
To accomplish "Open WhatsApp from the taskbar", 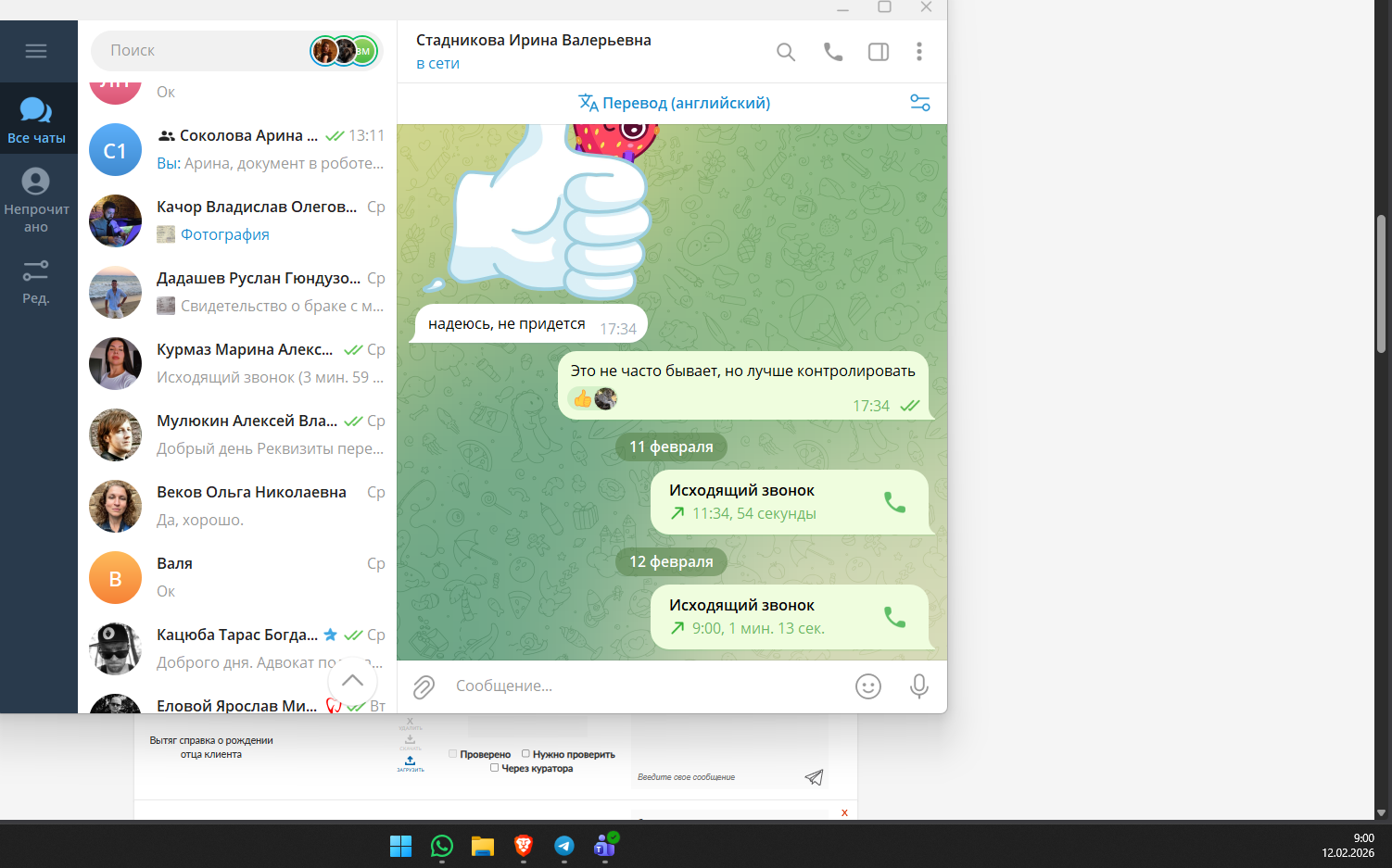I will pyautogui.click(x=442, y=846).
